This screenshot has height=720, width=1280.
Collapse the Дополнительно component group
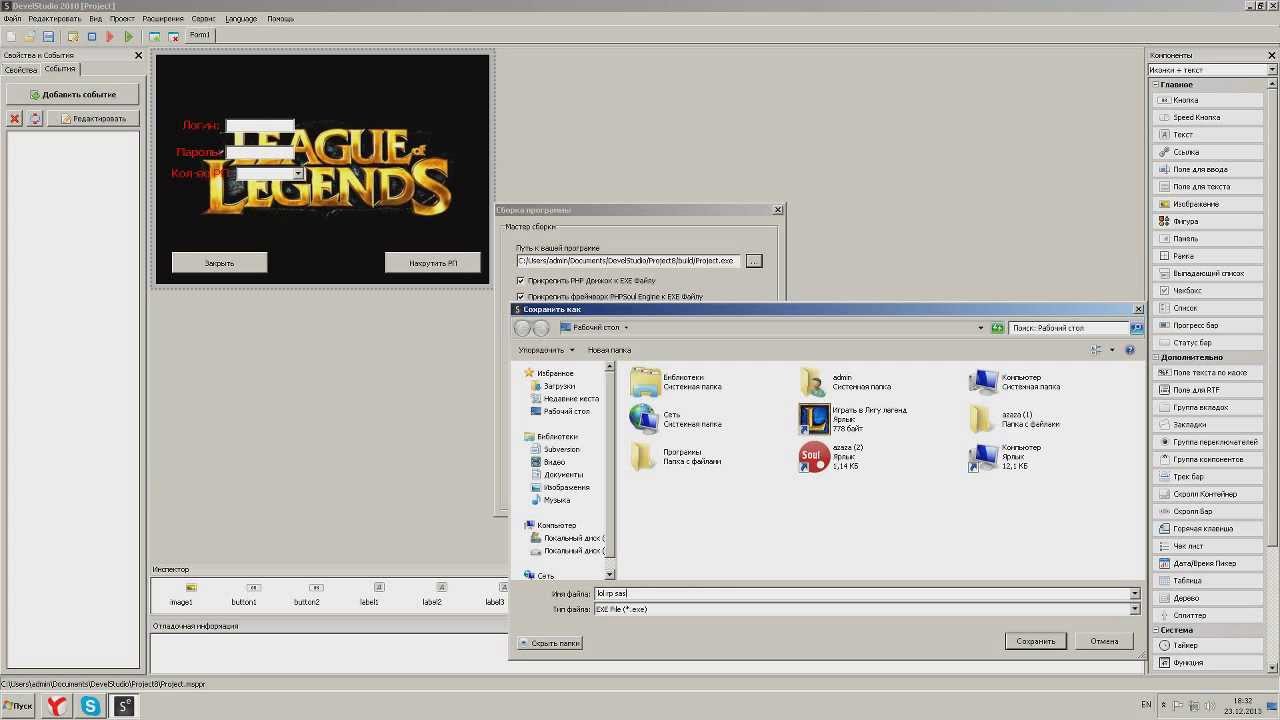tap(1155, 357)
